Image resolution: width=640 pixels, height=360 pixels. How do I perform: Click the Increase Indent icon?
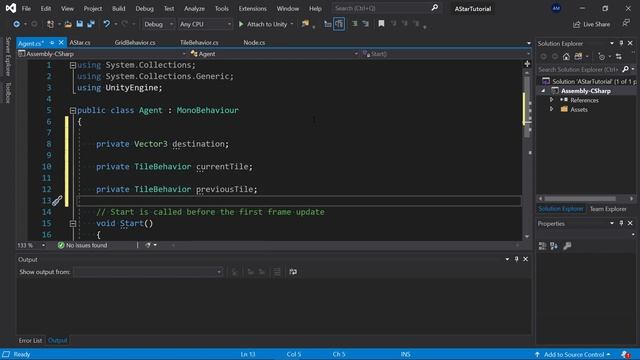pyautogui.click(x=365, y=24)
